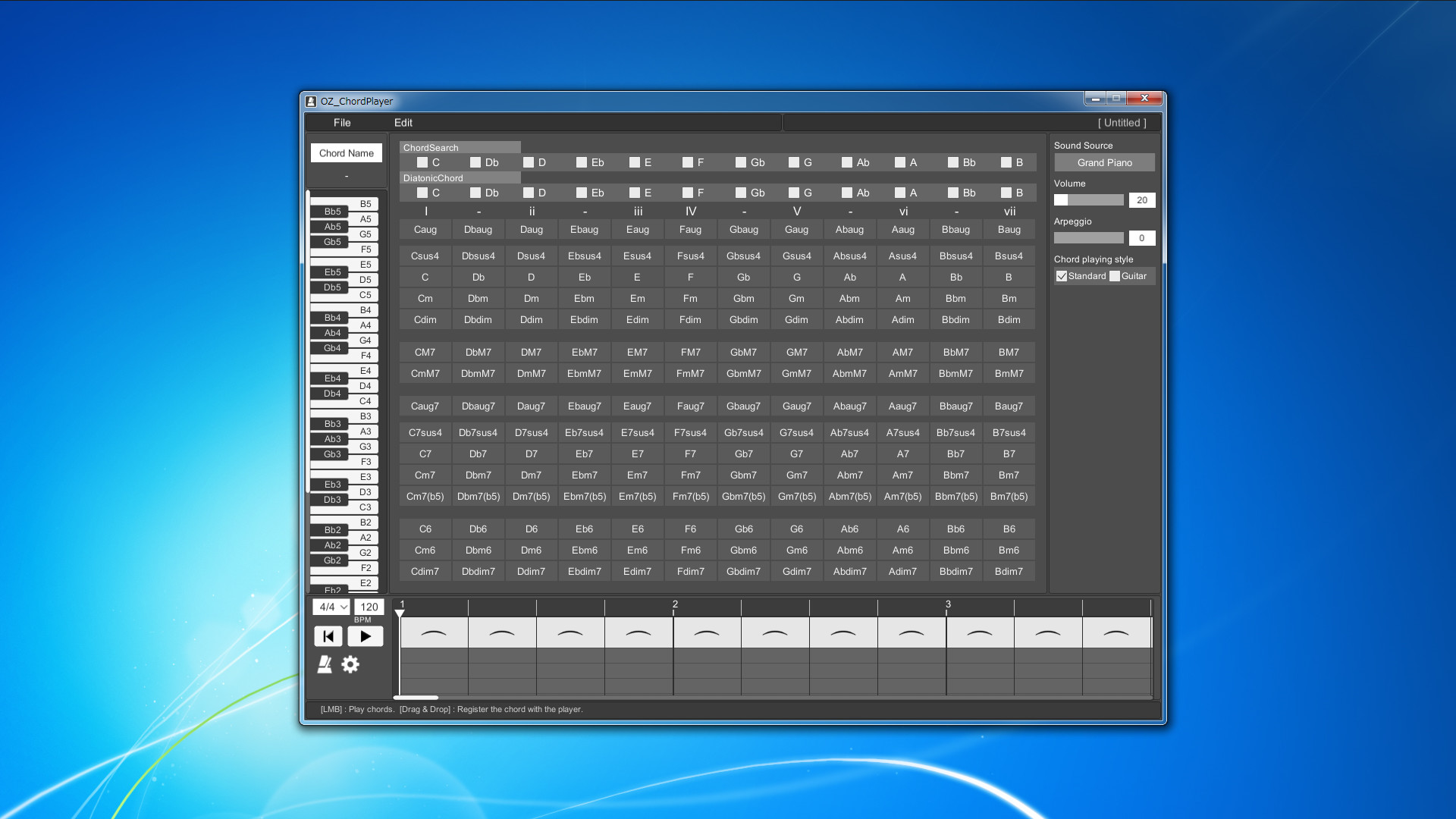Click the playhead marker triangle
Screen dimensions: 1456x819
pos(400,613)
